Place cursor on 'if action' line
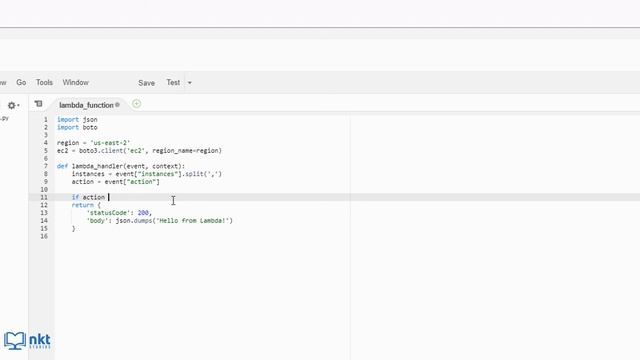This screenshot has height=360, width=640. pyautogui.click(x=88, y=197)
